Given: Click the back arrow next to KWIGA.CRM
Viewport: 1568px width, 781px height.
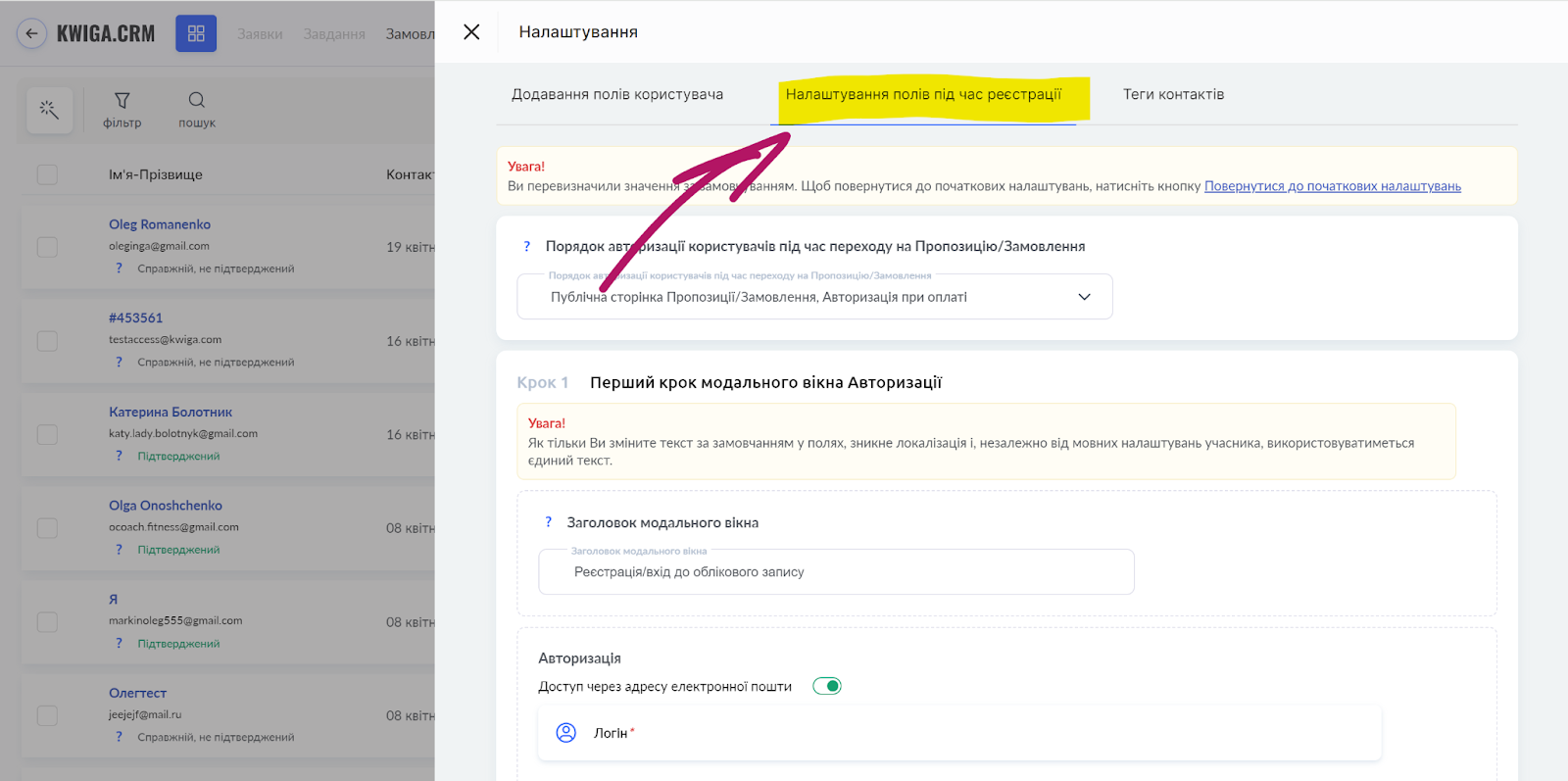Looking at the screenshot, I should tap(31, 33).
